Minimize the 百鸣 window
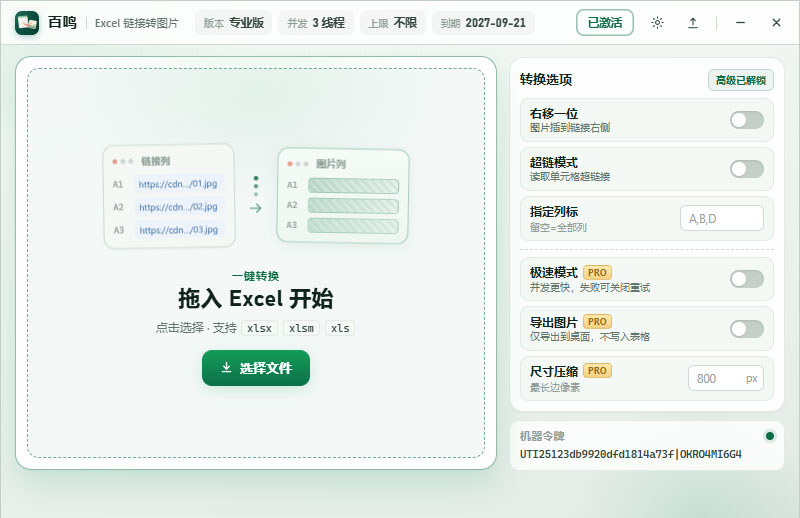This screenshot has width=800, height=518. pyautogui.click(x=740, y=23)
